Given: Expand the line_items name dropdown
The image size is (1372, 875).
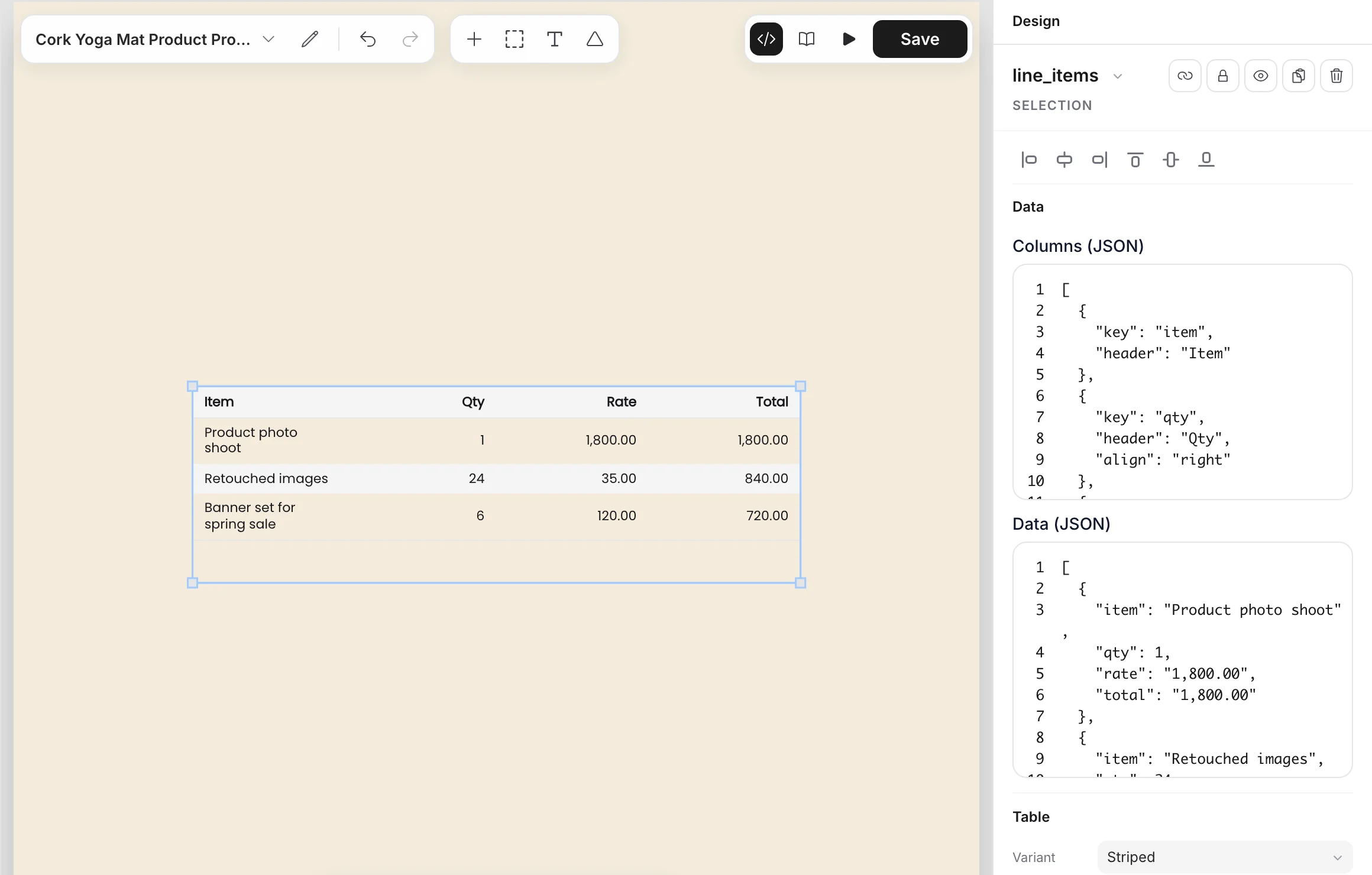Looking at the screenshot, I should pyautogui.click(x=1118, y=76).
